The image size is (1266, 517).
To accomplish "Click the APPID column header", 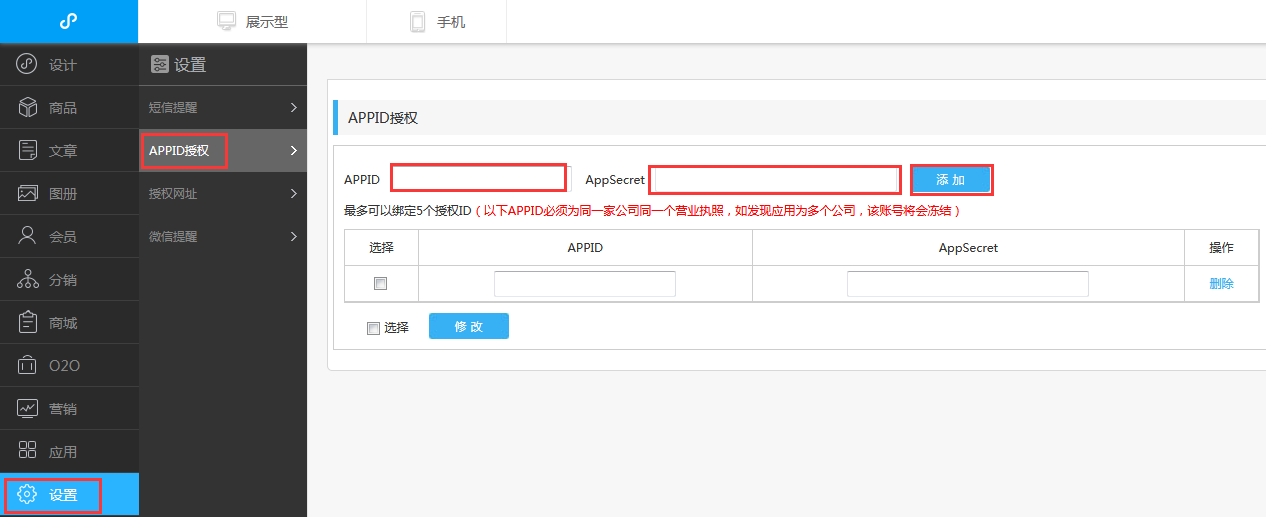I will pyautogui.click(x=585, y=248).
